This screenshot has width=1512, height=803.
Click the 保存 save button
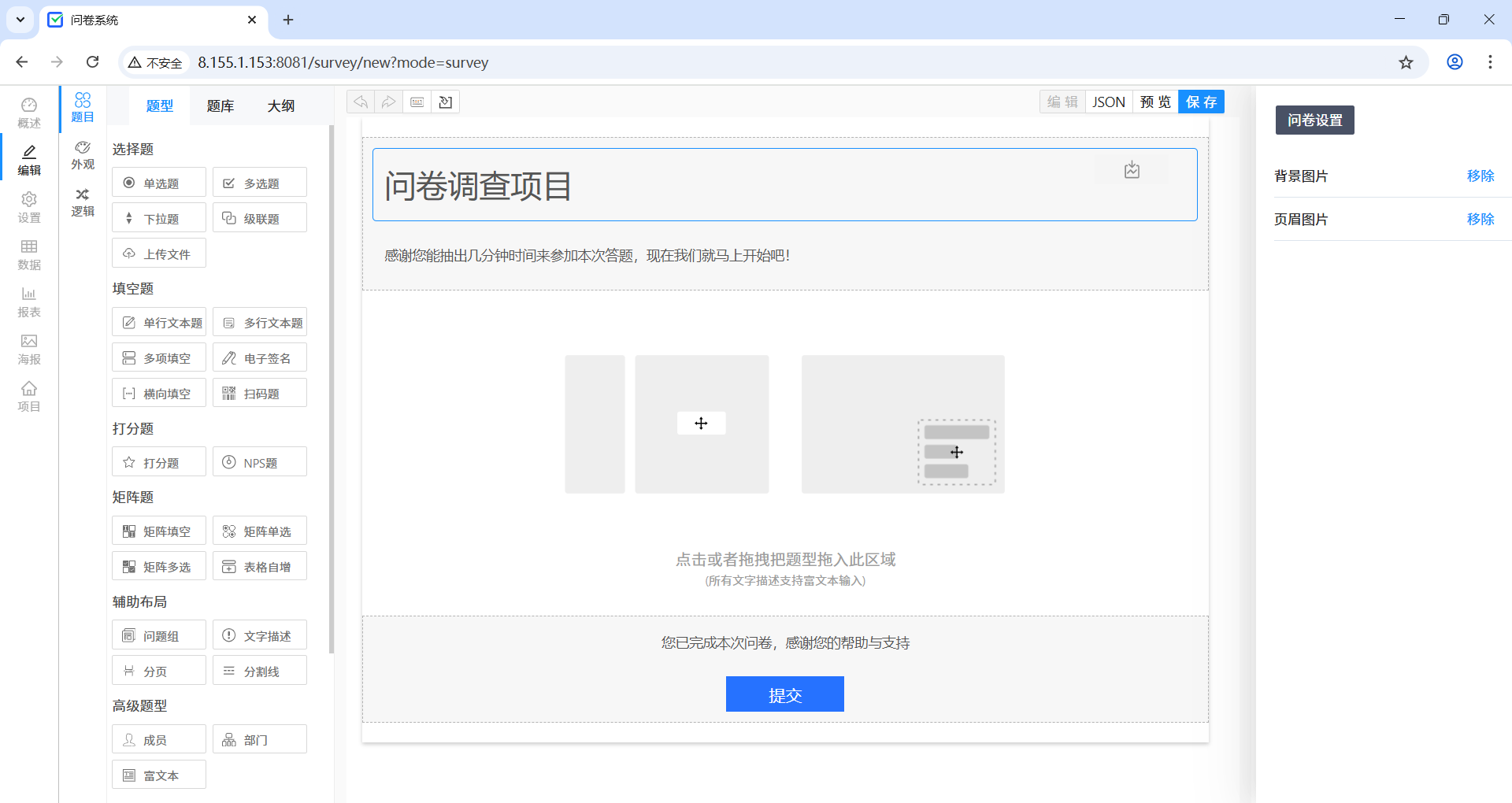pos(1202,102)
